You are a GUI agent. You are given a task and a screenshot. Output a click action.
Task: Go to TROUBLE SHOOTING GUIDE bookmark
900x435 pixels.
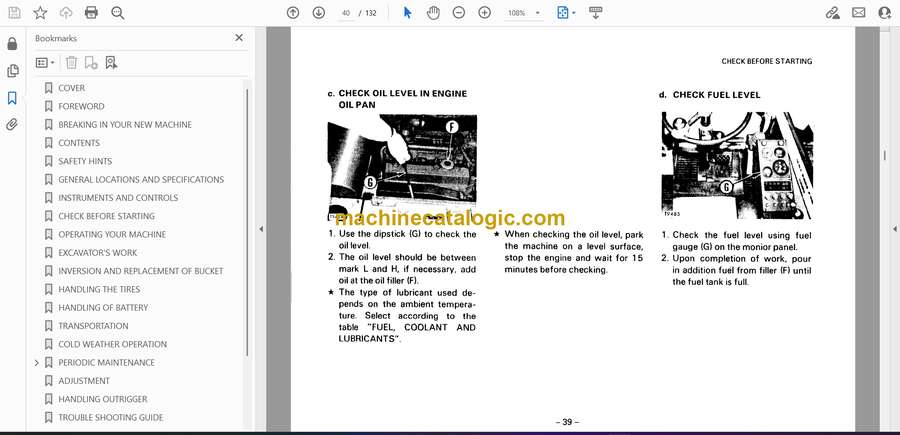[110, 418]
